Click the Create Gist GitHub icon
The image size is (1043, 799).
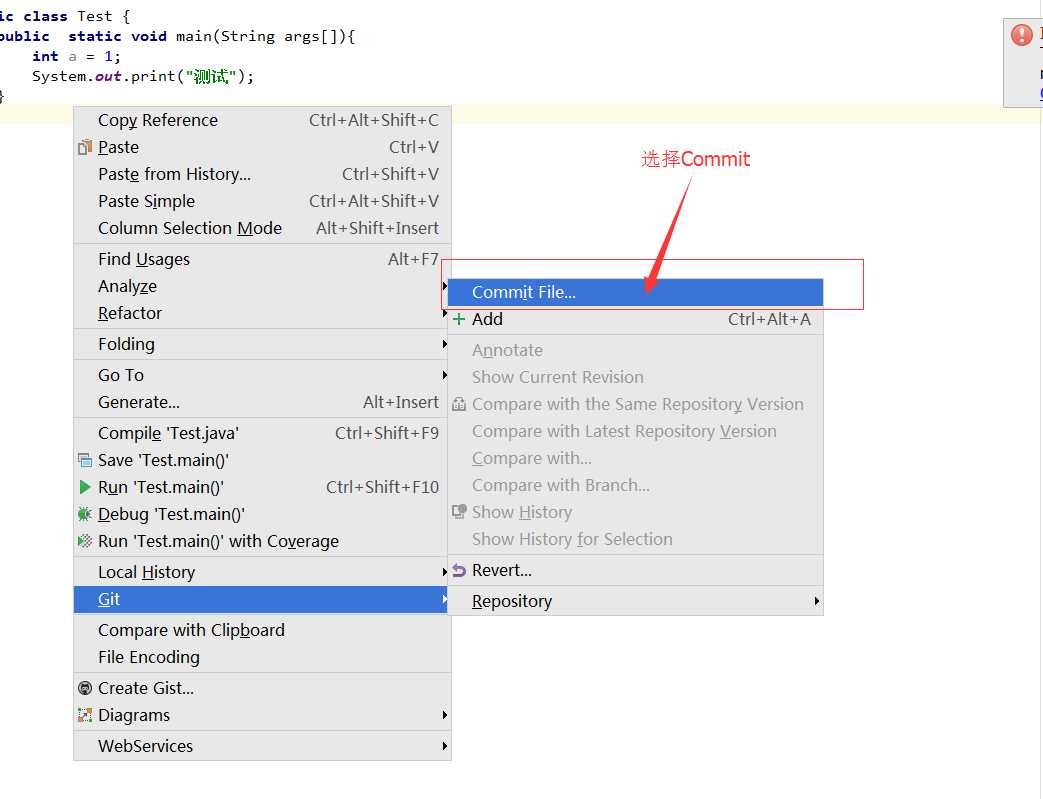84,688
